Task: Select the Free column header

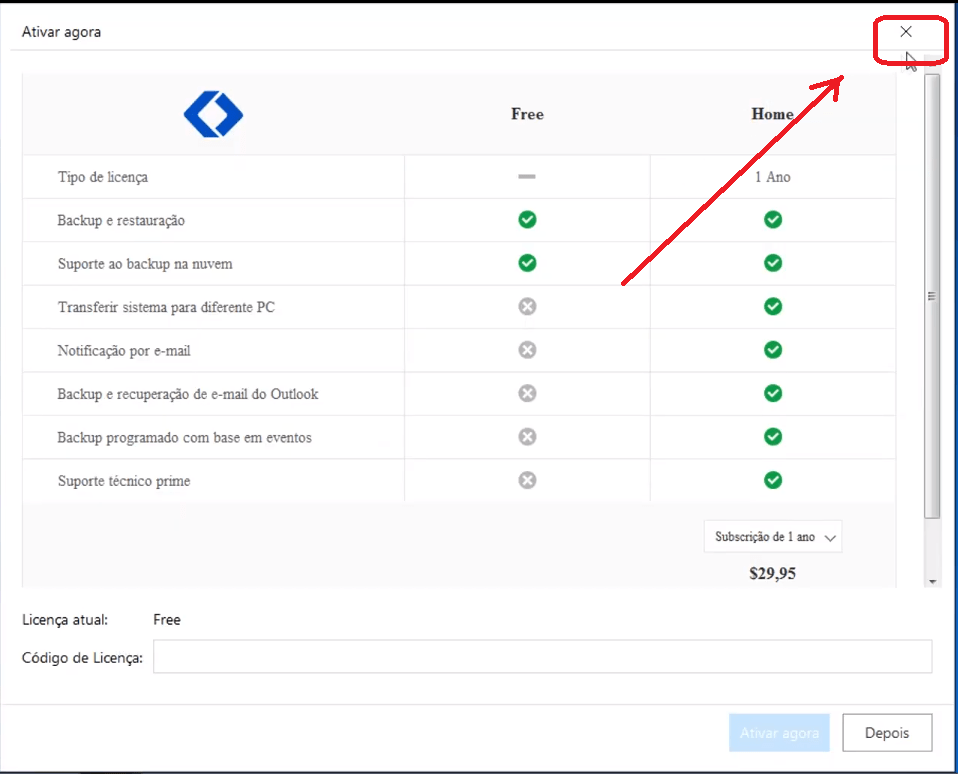Action: click(527, 114)
